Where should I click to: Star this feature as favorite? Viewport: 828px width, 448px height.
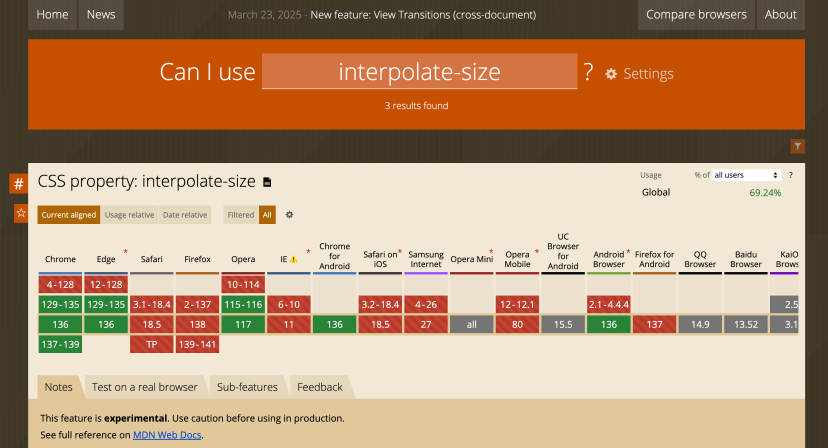click(21, 213)
